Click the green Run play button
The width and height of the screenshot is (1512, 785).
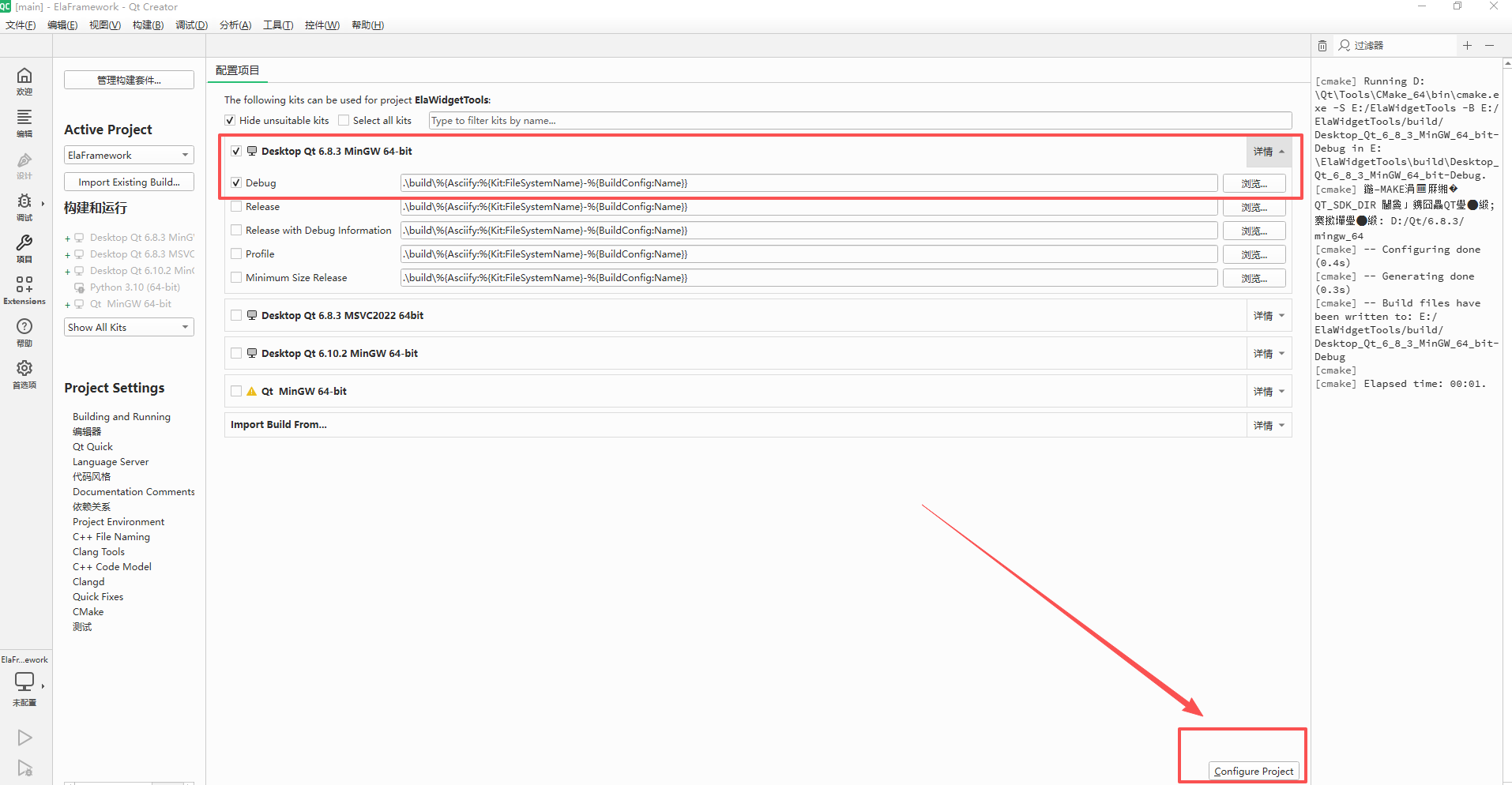[24, 738]
